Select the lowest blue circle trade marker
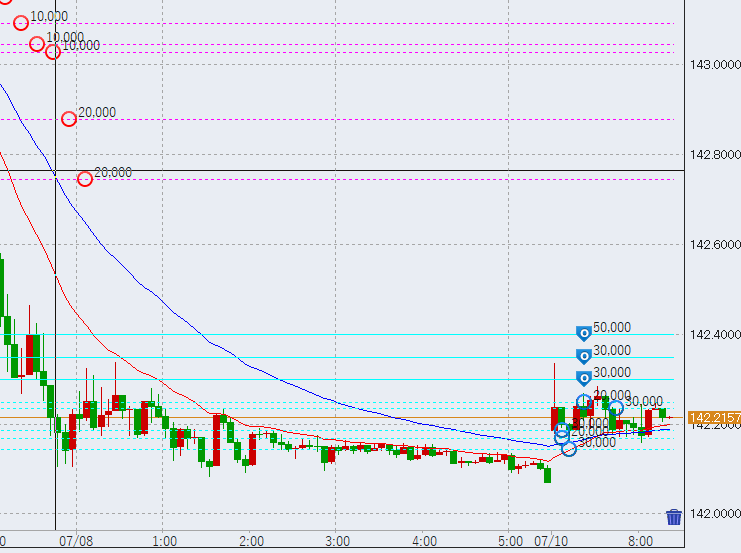 coord(569,449)
